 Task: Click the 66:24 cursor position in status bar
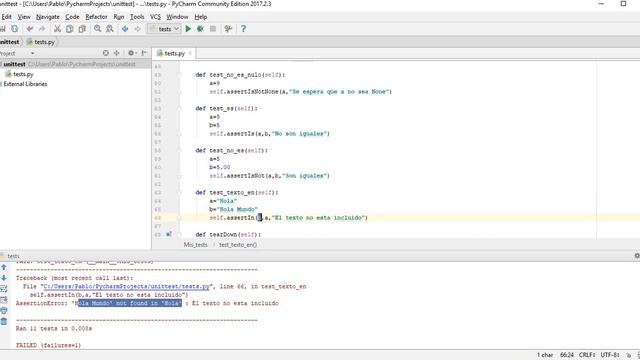(x=567, y=355)
